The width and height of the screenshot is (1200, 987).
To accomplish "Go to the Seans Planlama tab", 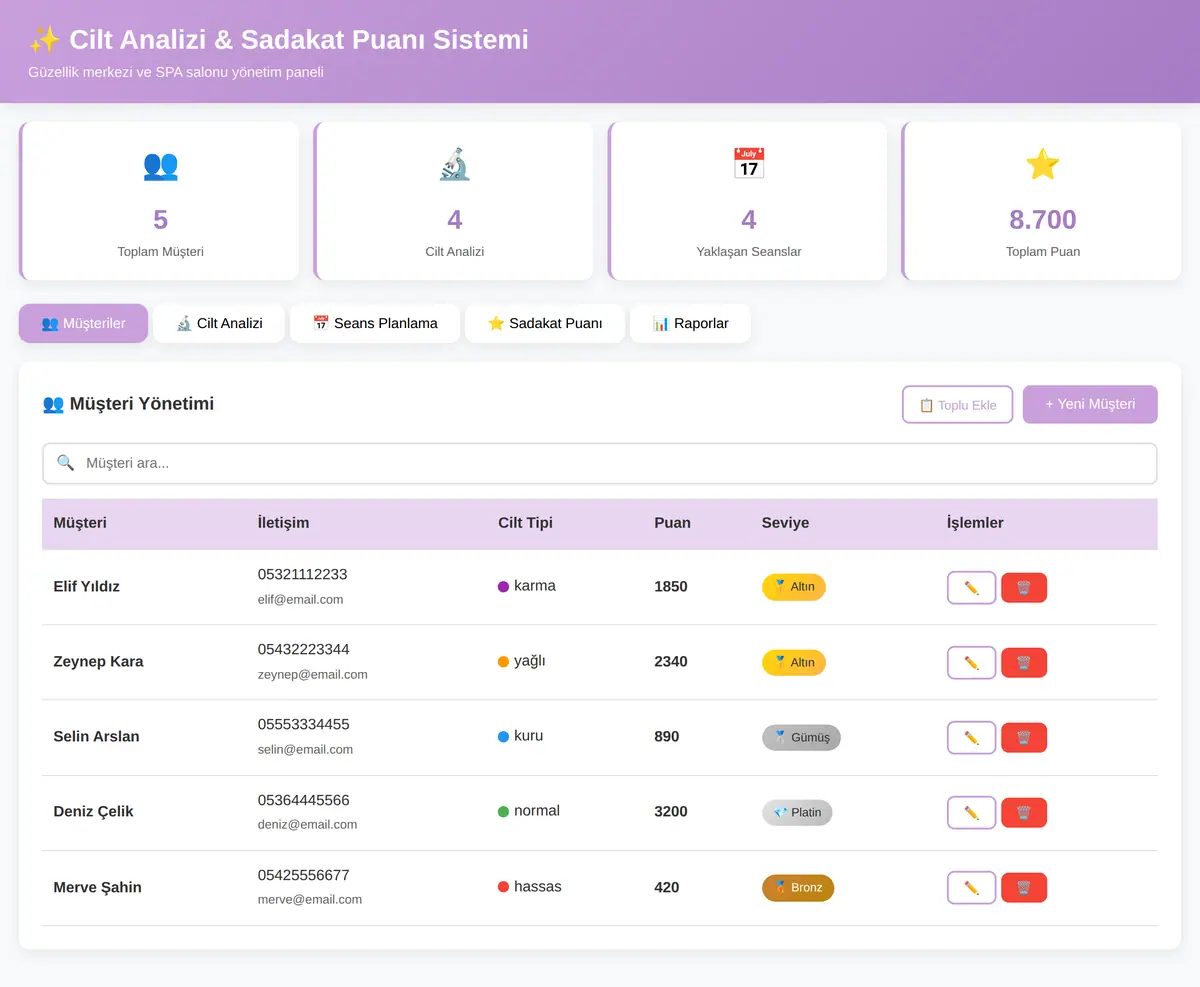I will tap(375, 323).
